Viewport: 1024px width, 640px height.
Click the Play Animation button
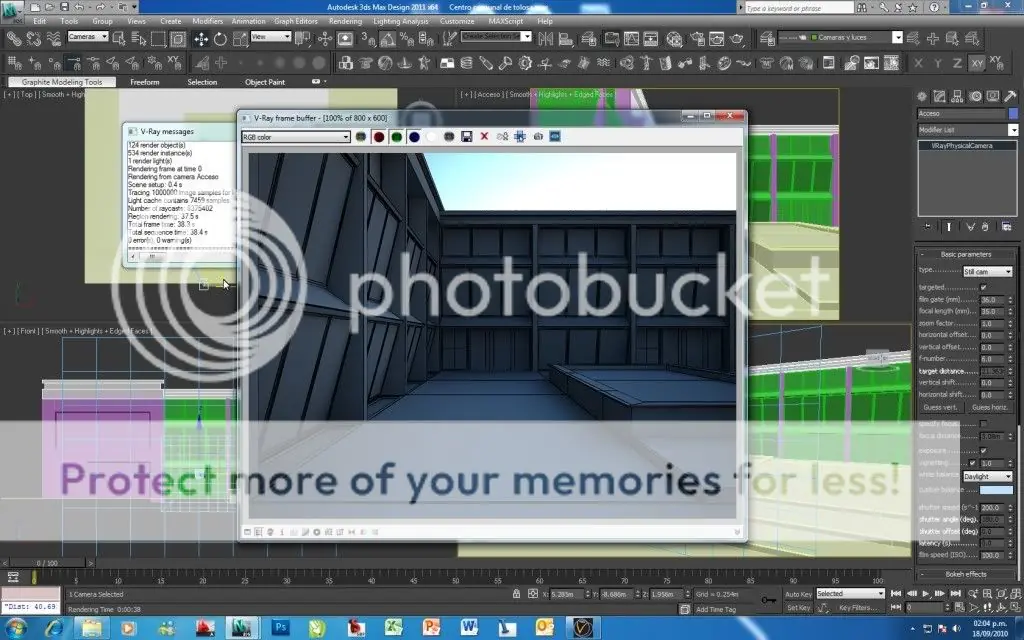click(925, 594)
